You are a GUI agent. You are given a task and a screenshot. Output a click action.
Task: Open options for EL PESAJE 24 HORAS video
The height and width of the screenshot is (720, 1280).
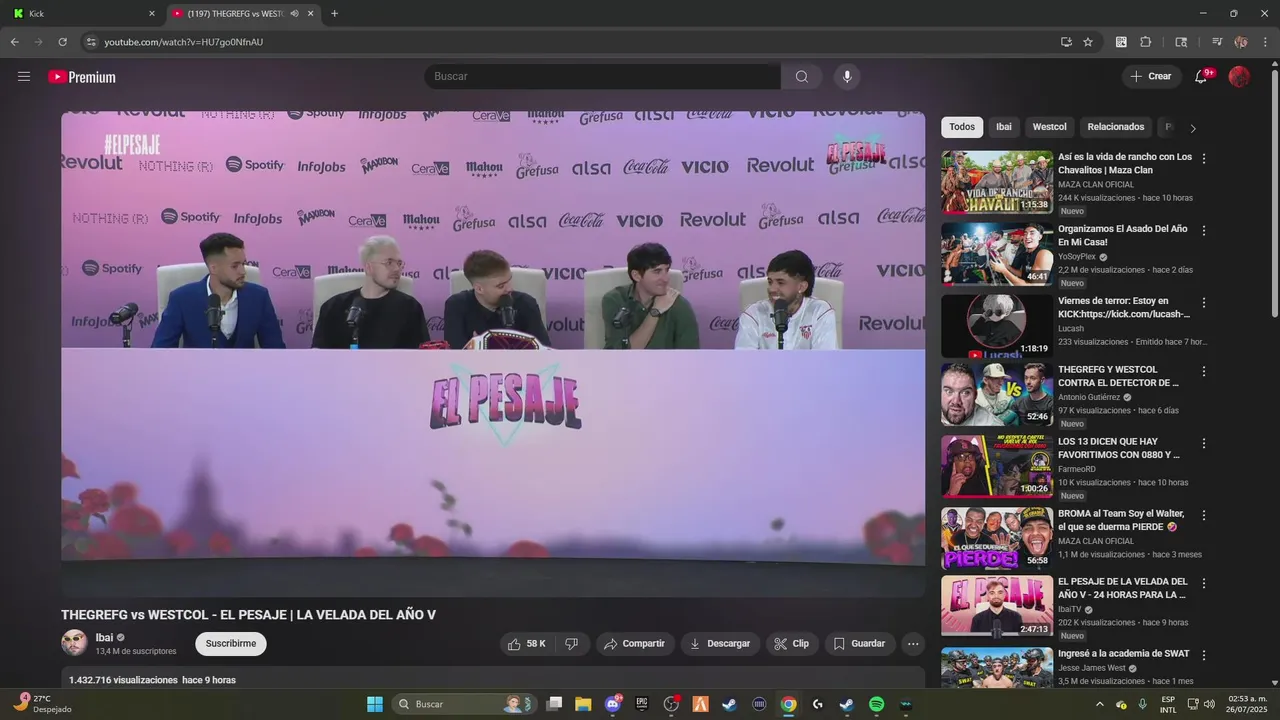(1204, 583)
